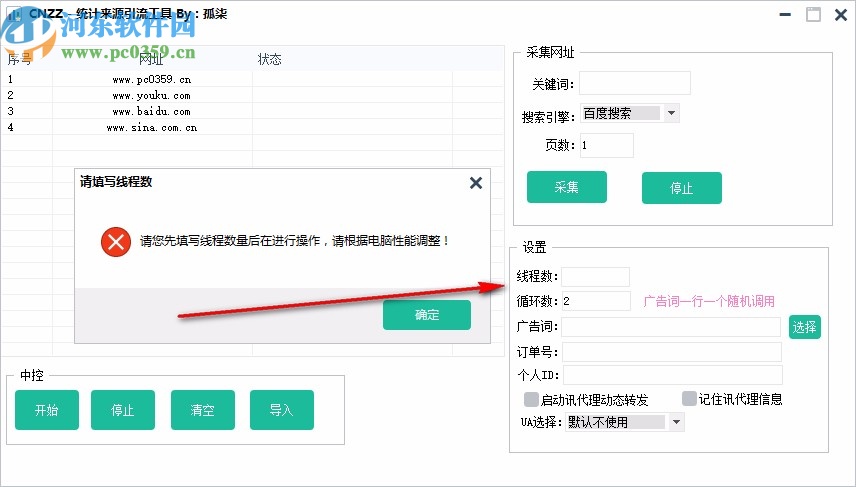
Task: Click the 循环数 input field
Action: coord(596,301)
